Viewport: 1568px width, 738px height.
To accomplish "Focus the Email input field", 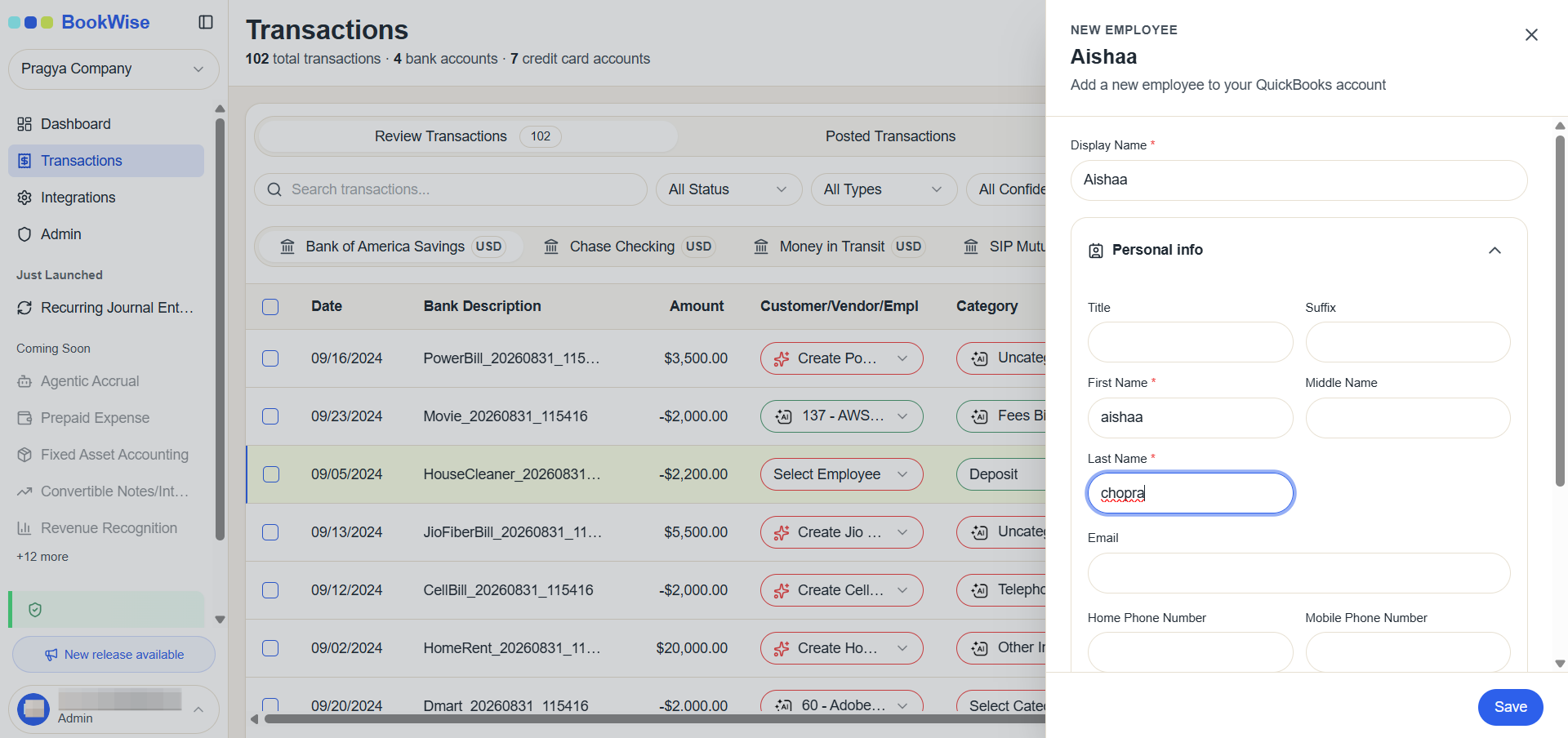I will (x=1298, y=573).
